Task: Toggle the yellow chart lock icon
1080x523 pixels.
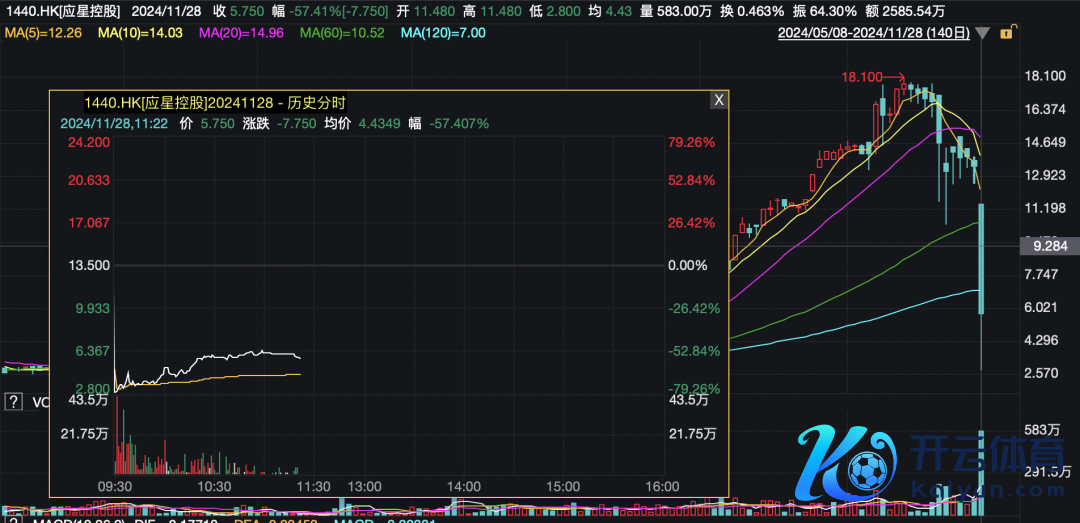Action: point(1006,34)
